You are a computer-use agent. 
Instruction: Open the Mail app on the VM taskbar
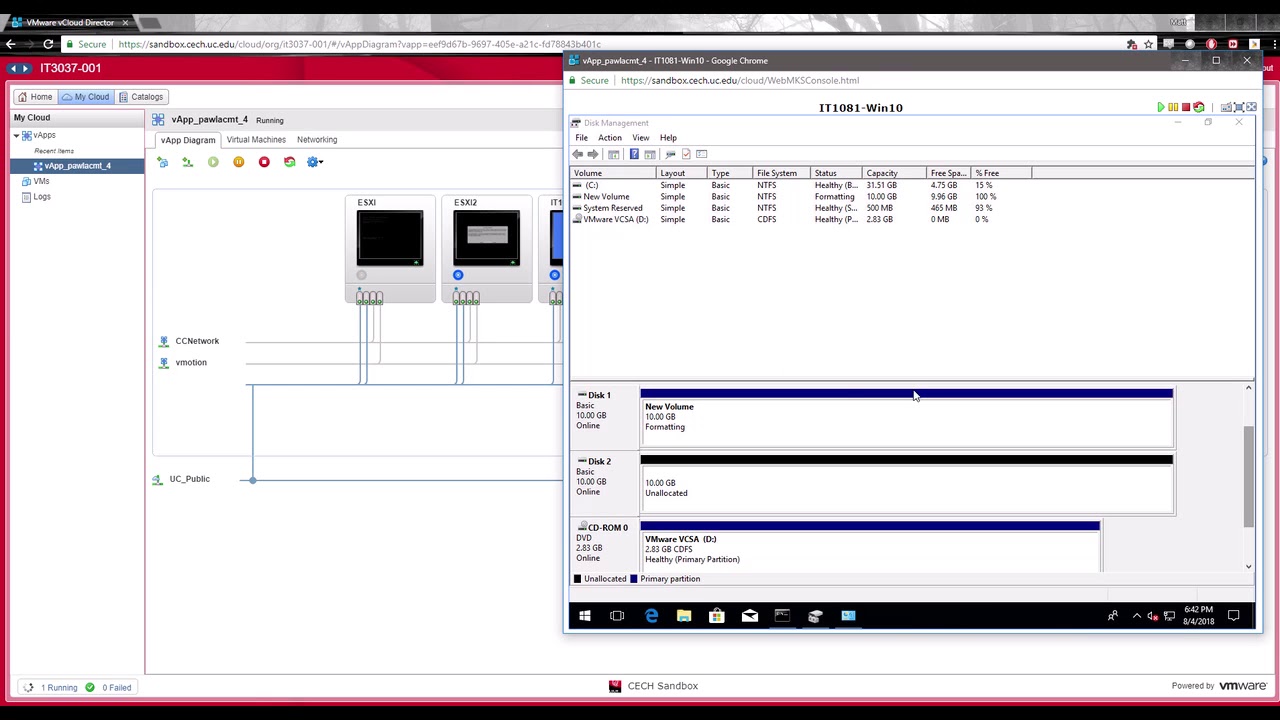[x=750, y=616]
